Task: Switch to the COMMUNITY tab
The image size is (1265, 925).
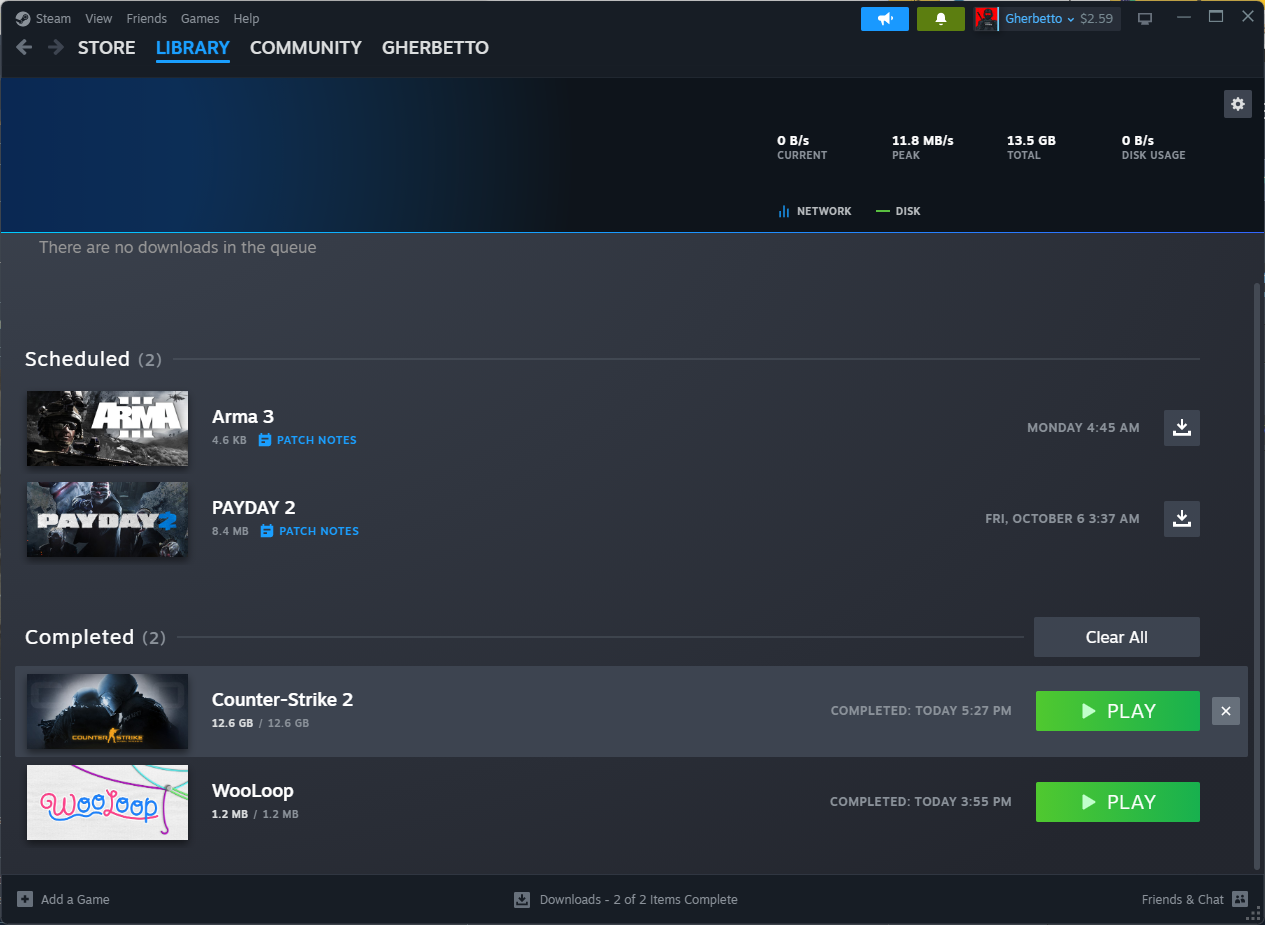Action: 306,48
